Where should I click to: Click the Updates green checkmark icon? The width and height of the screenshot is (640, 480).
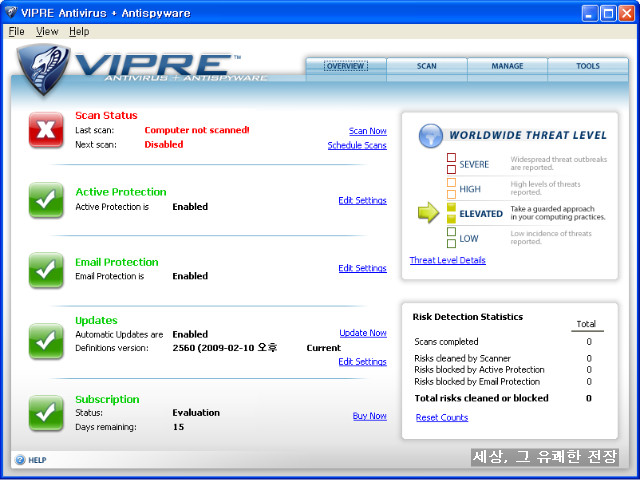click(46, 341)
